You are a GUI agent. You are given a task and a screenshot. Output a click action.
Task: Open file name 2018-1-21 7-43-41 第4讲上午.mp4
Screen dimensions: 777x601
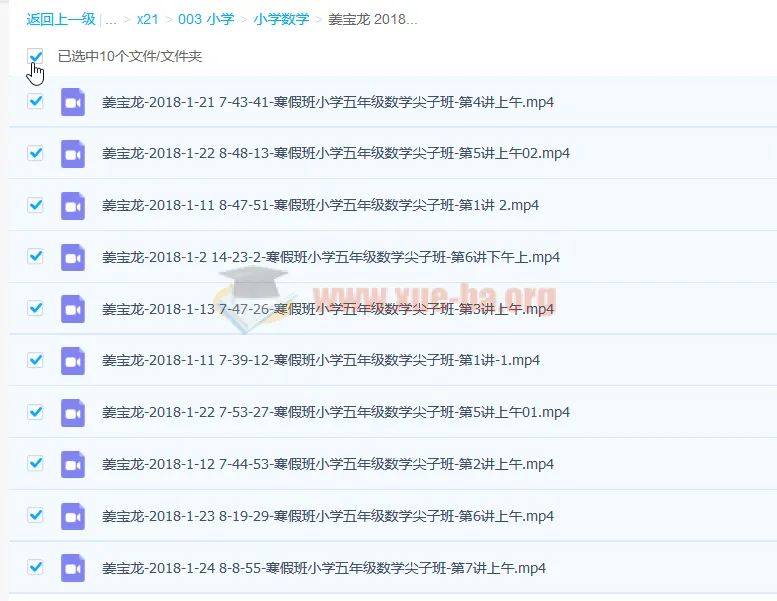328,102
